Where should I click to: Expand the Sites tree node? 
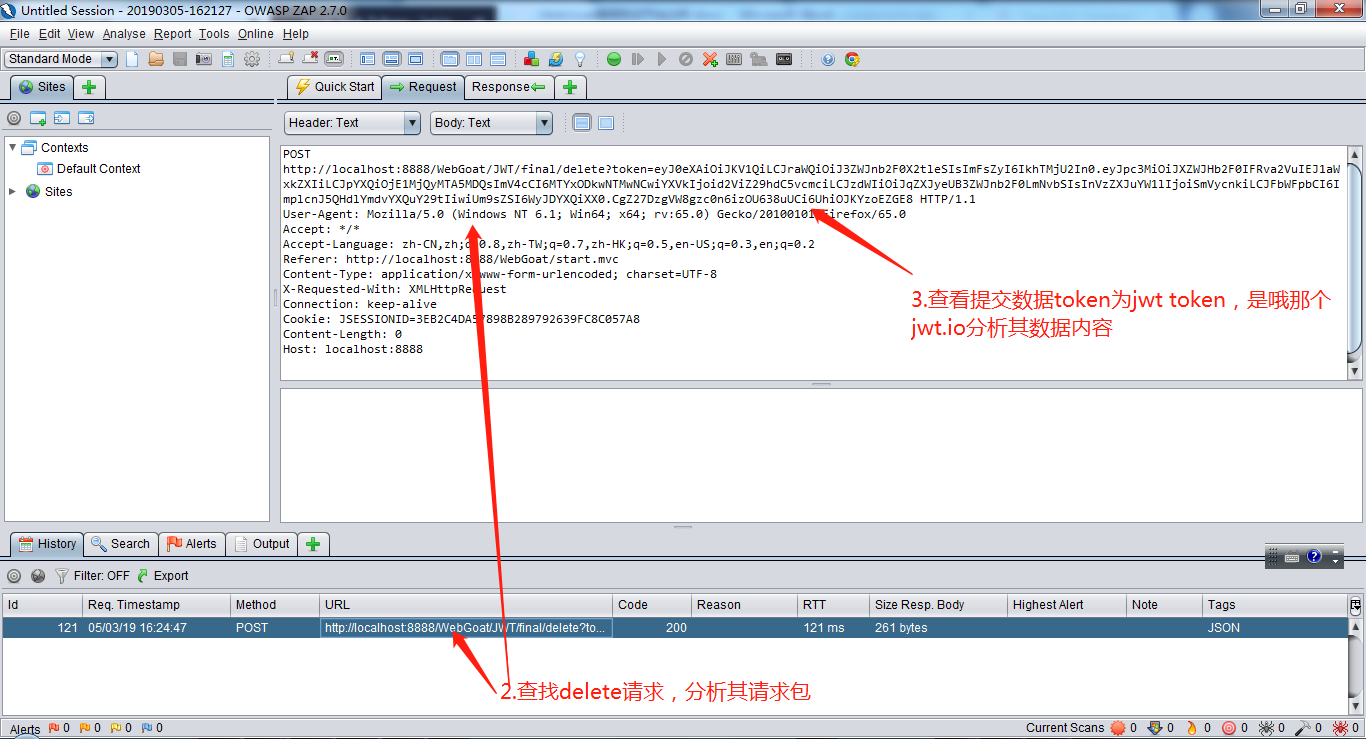(x=13, y=191)
